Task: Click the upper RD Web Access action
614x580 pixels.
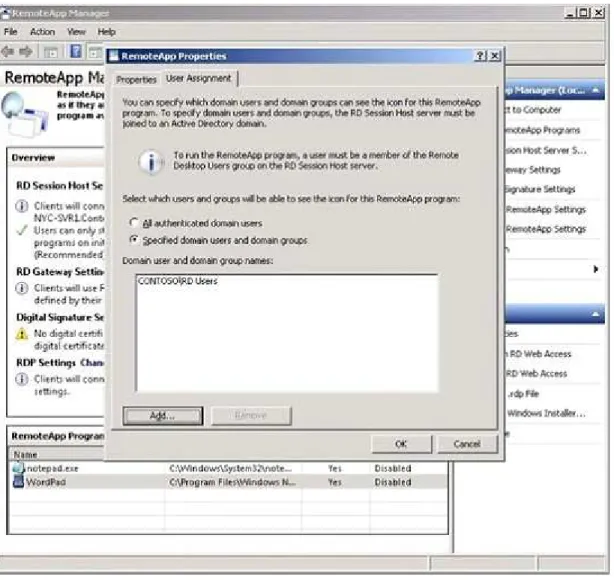Action: [x=539, y=354]
